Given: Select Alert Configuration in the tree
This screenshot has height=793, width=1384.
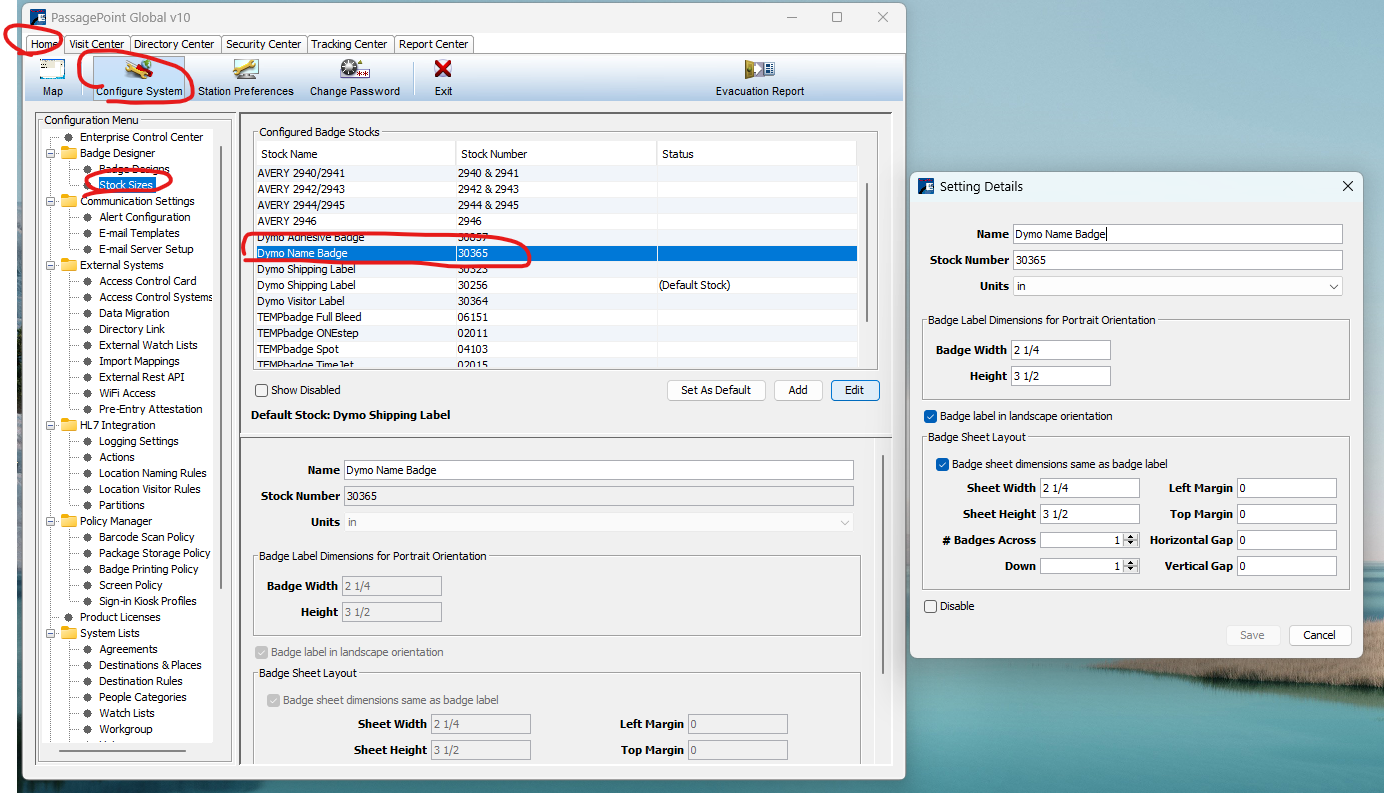Looking at the screenshot, I should 144,217.
